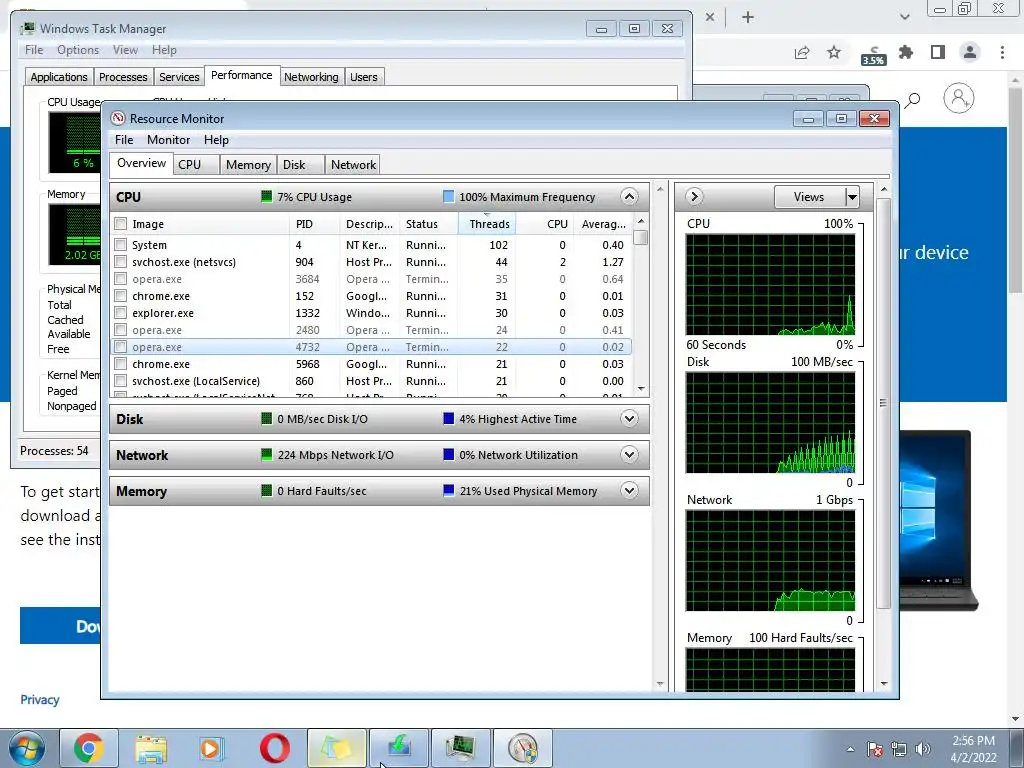Click the 7% CPU Usage green swatch
This screenshot has width=1024, height=768.
point(266,197)
